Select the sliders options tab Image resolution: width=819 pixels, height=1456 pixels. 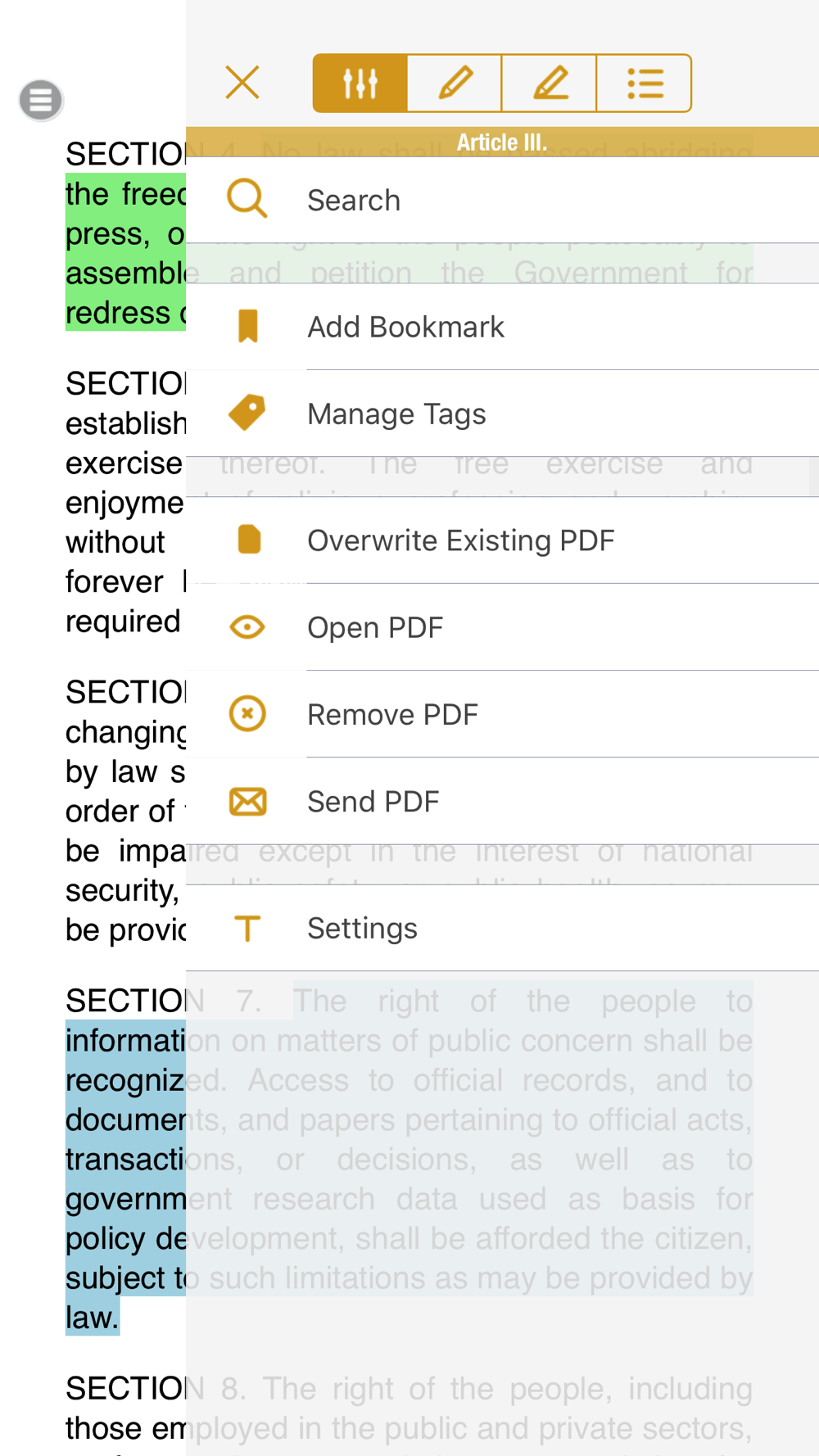(x=360, y=83)
